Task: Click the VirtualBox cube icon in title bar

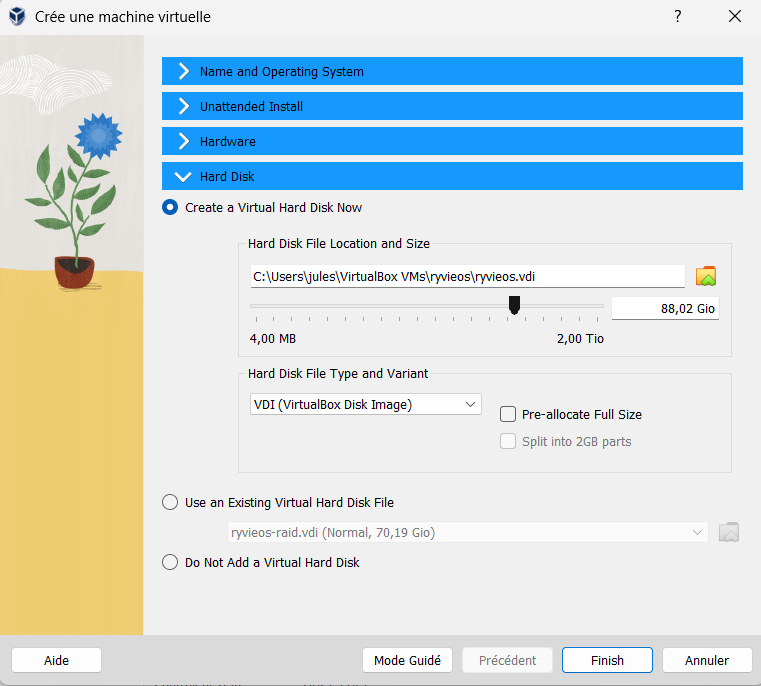Action: click(17, 17)
